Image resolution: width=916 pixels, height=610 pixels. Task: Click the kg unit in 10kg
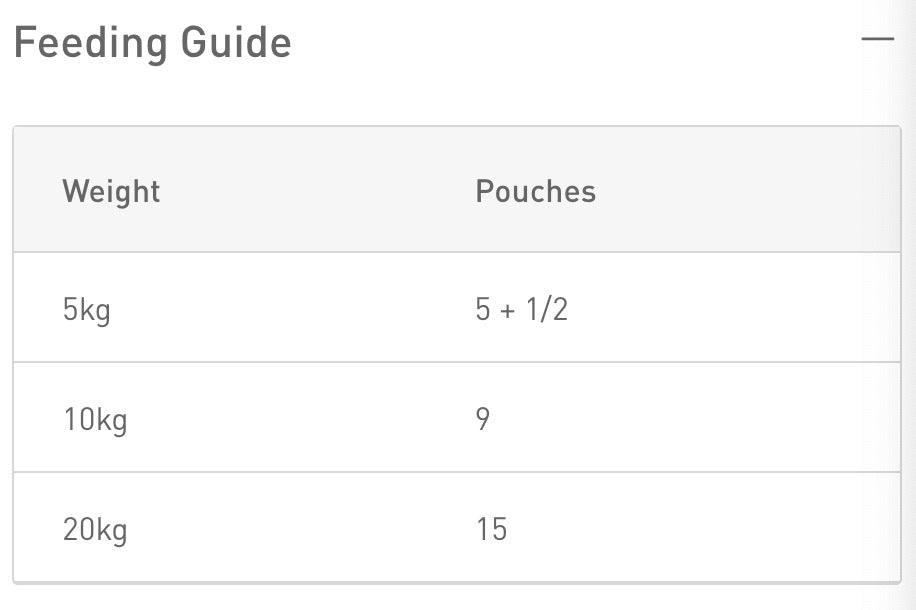pyautogui.click(x=112, y=421)
